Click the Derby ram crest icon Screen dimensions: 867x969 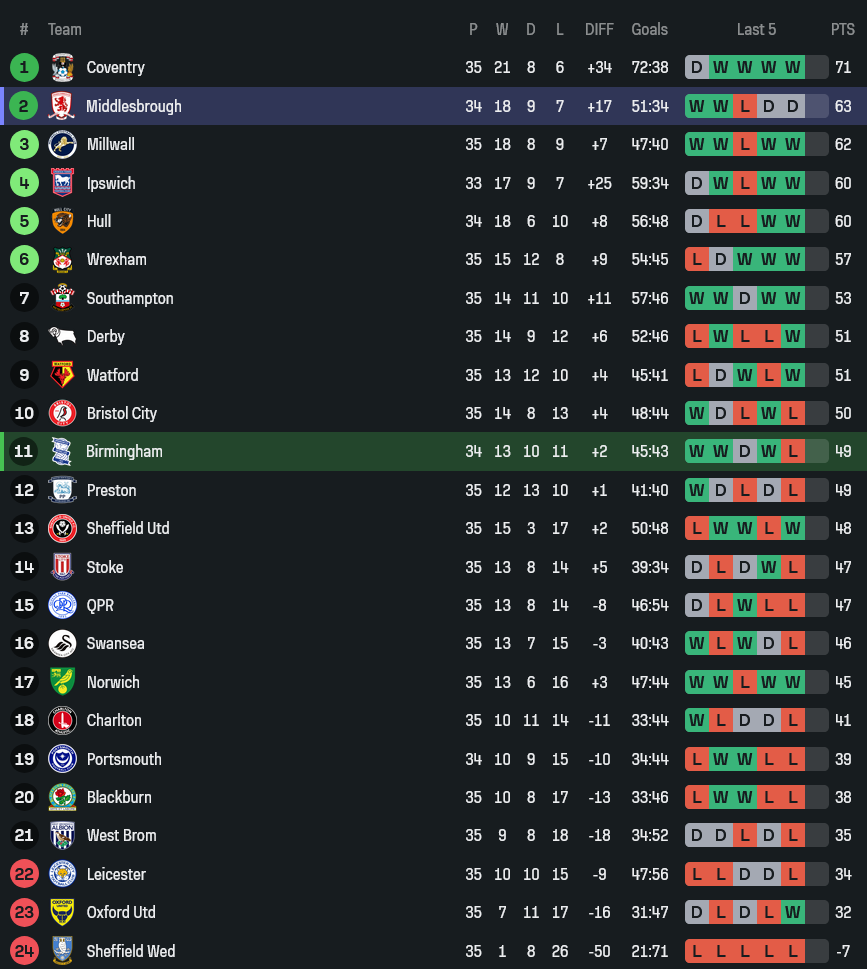(x=62, y=336)
